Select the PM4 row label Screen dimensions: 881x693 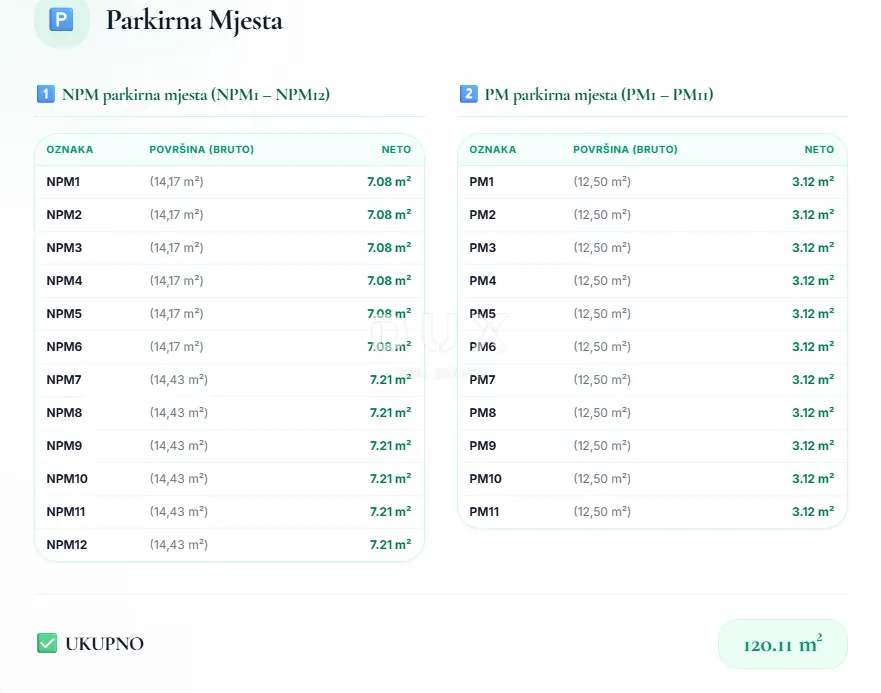(483, 281)
